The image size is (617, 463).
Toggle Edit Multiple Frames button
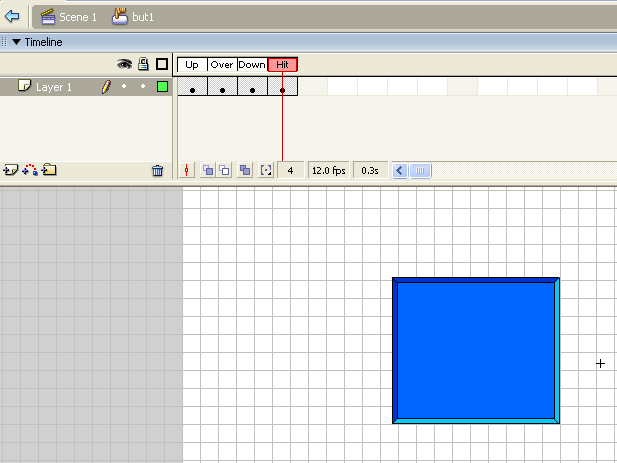click(245, 170)
